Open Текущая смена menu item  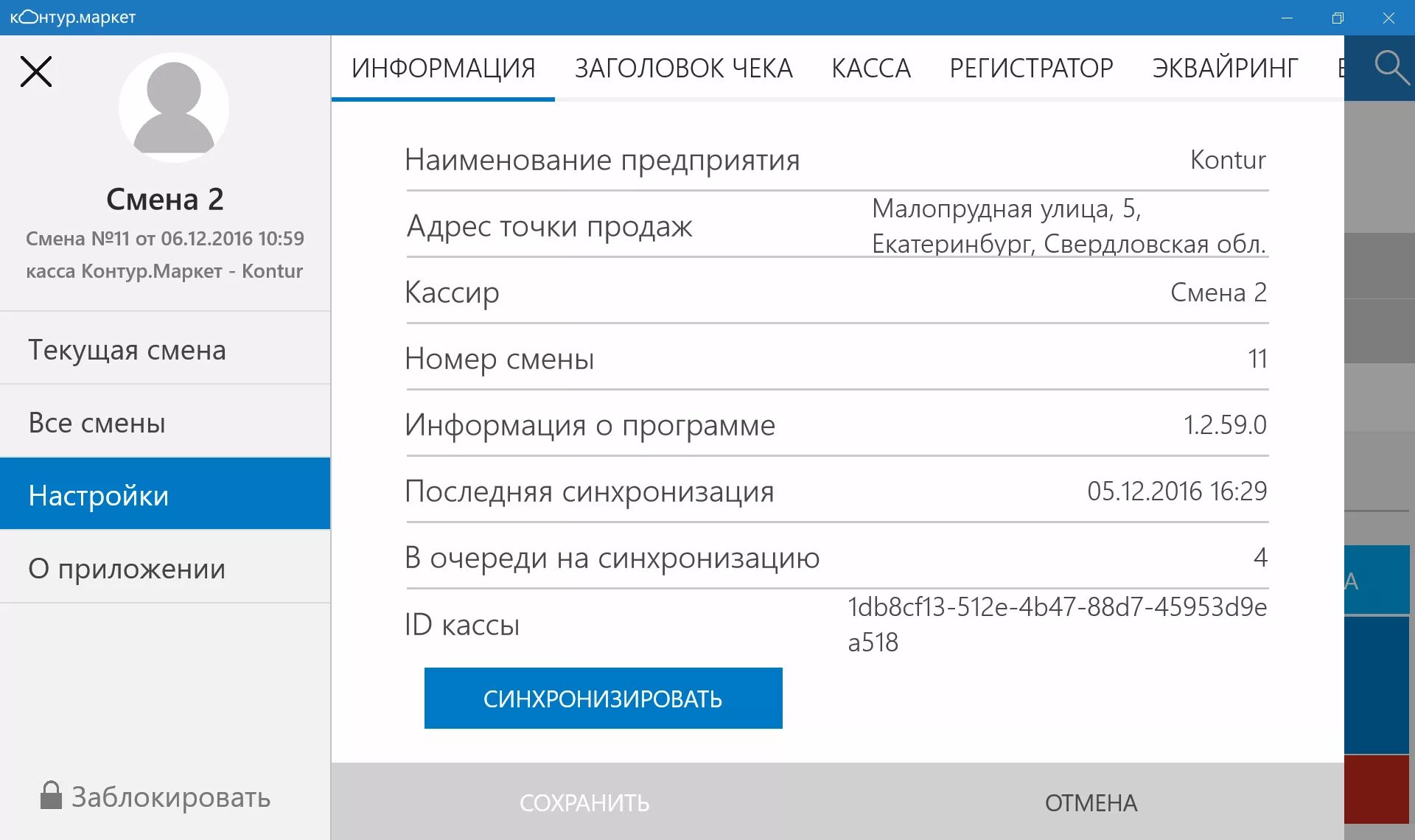coord(165,349)
